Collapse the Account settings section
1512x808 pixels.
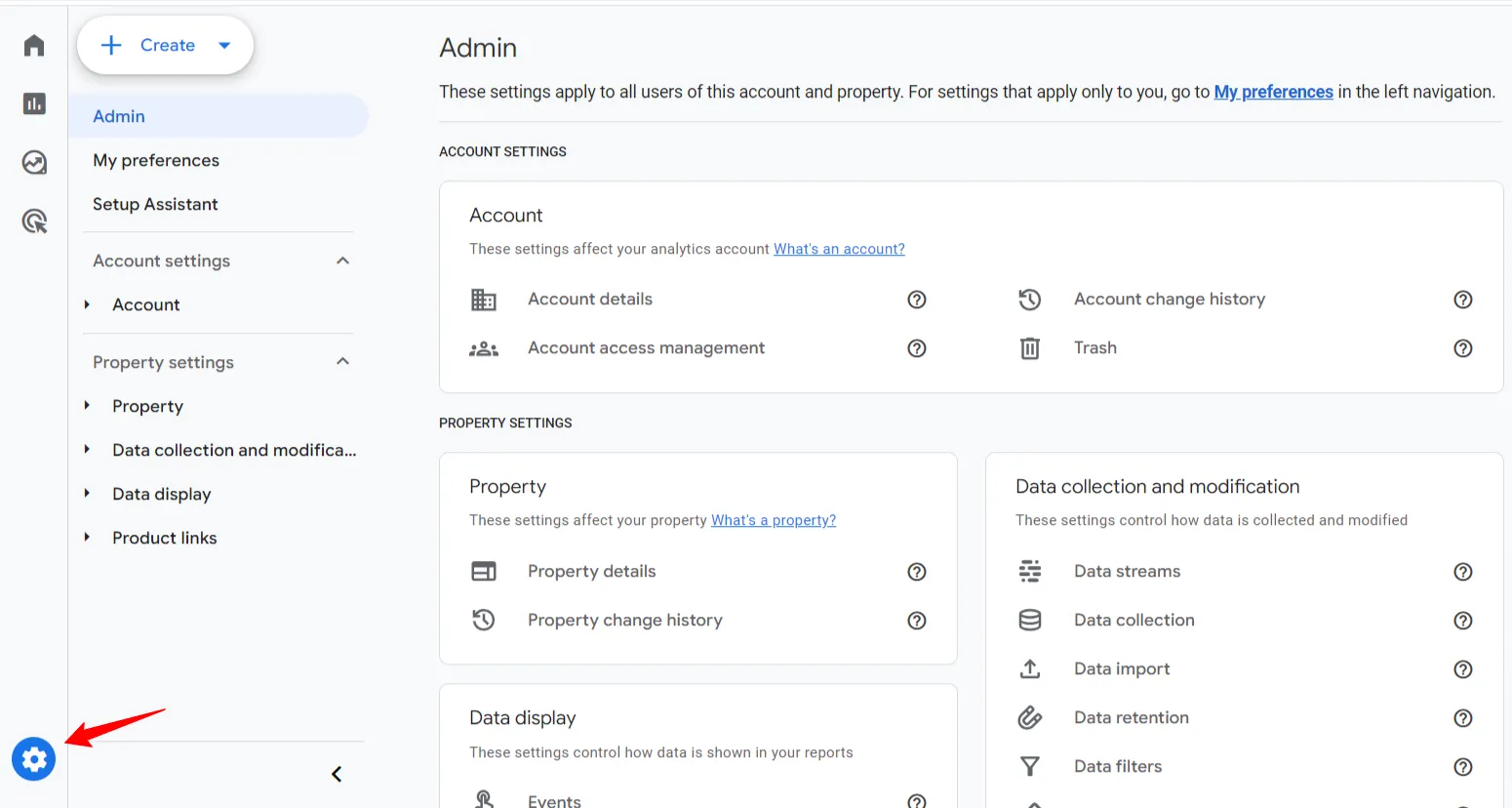342,261
